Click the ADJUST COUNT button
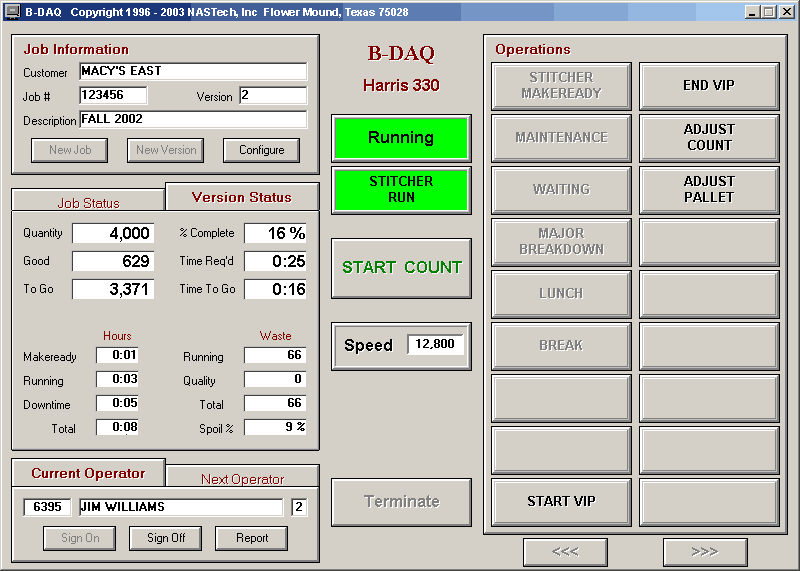The height and width of the screenshot is (571, 800). [x=709, y=138]
